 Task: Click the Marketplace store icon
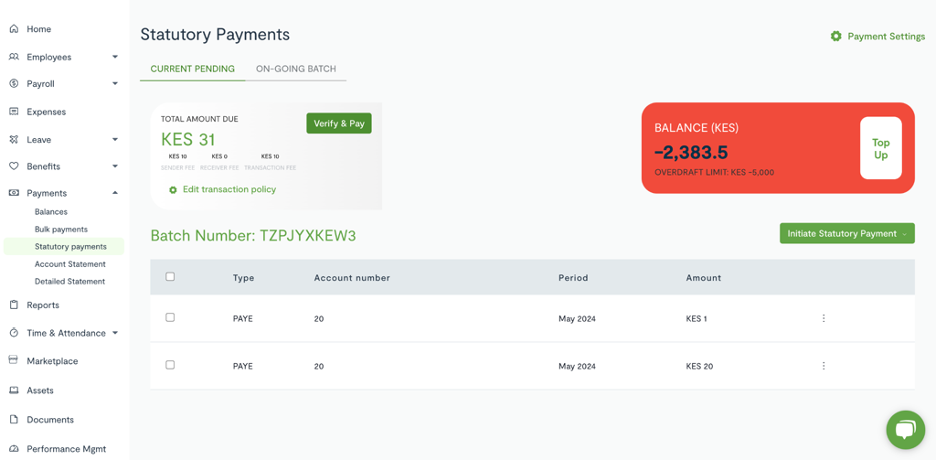14,360
